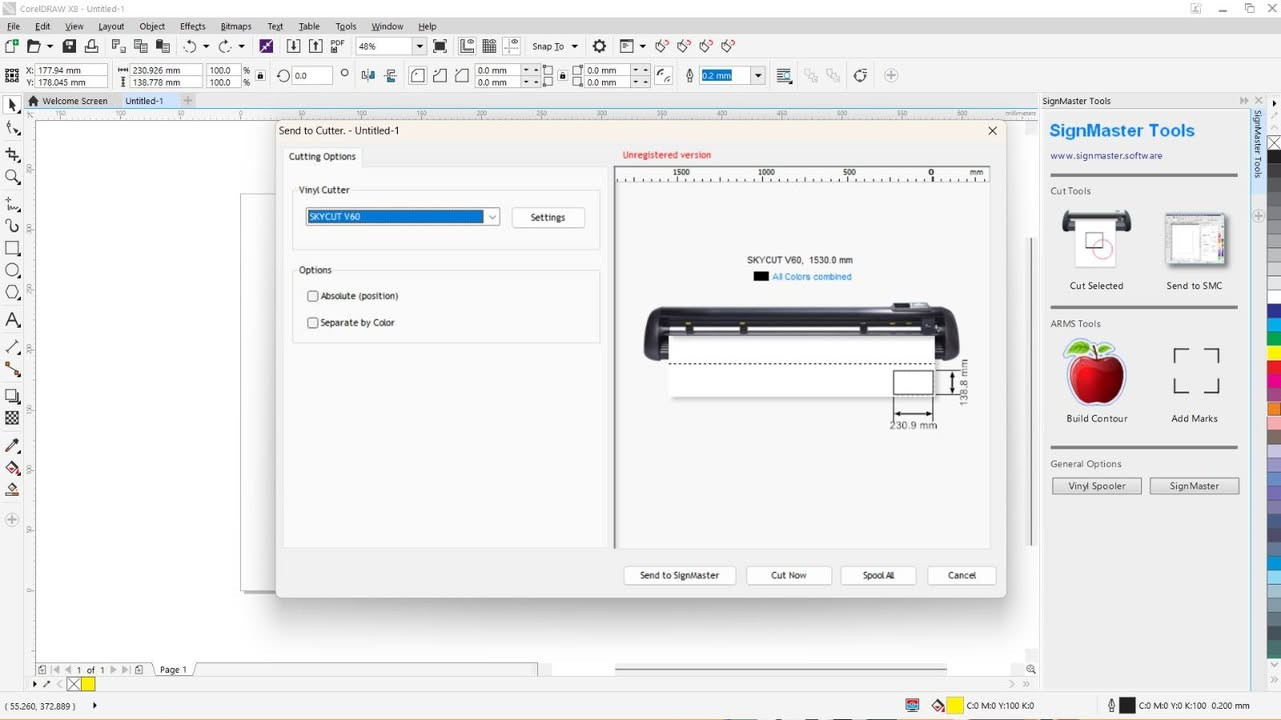Select the Freehand drawing tool
1281x720 pixels.
[x=12, y=204]
